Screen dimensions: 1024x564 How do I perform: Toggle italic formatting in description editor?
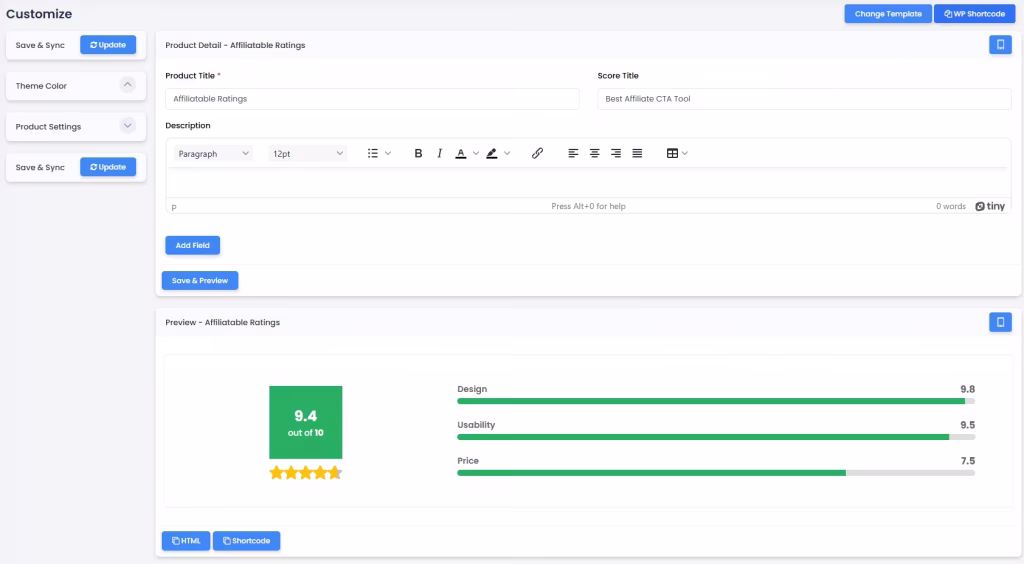[440, 153]
